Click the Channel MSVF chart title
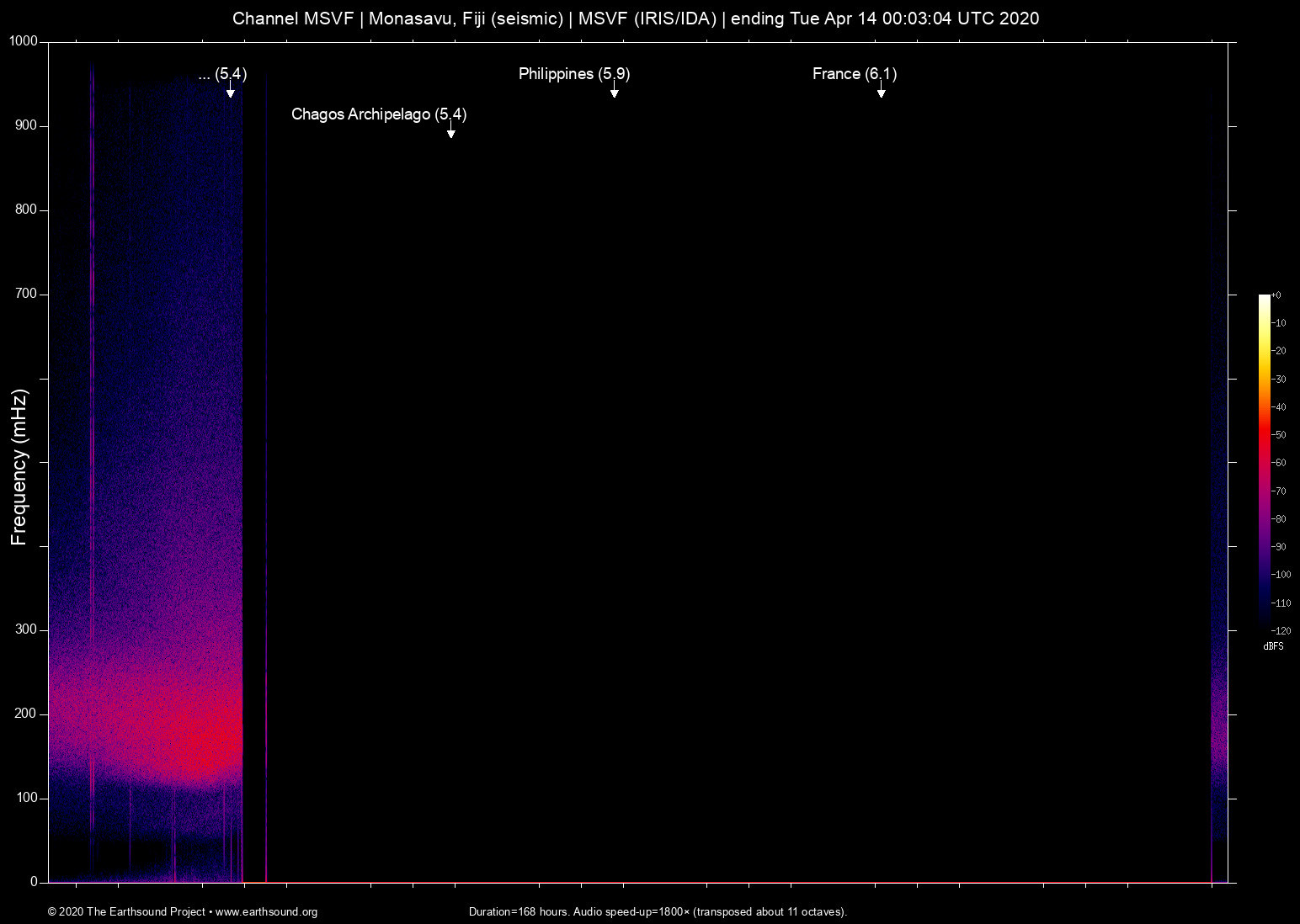 (x=636, y=19)
